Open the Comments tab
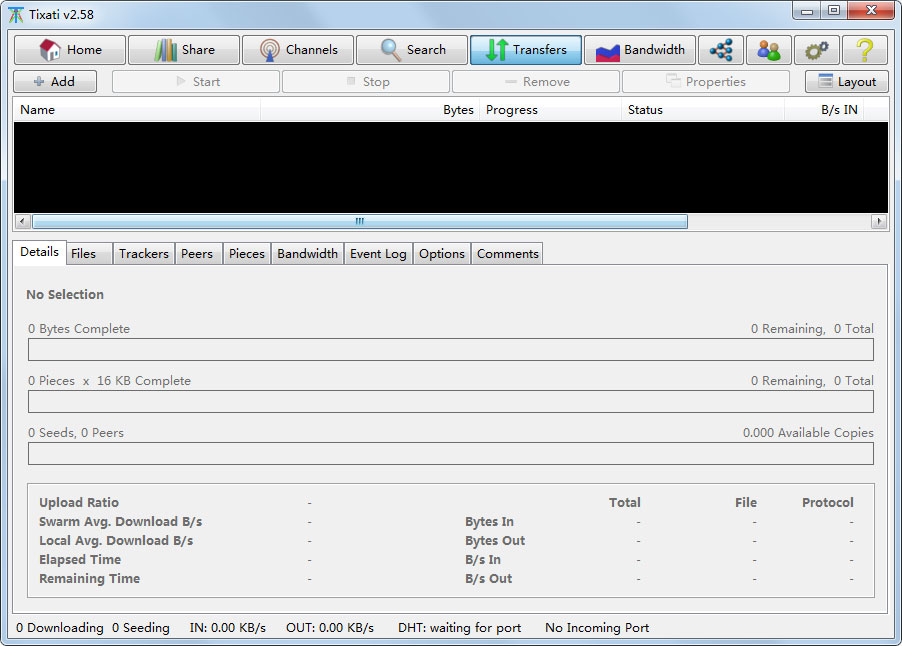 [x=507, y=254]
